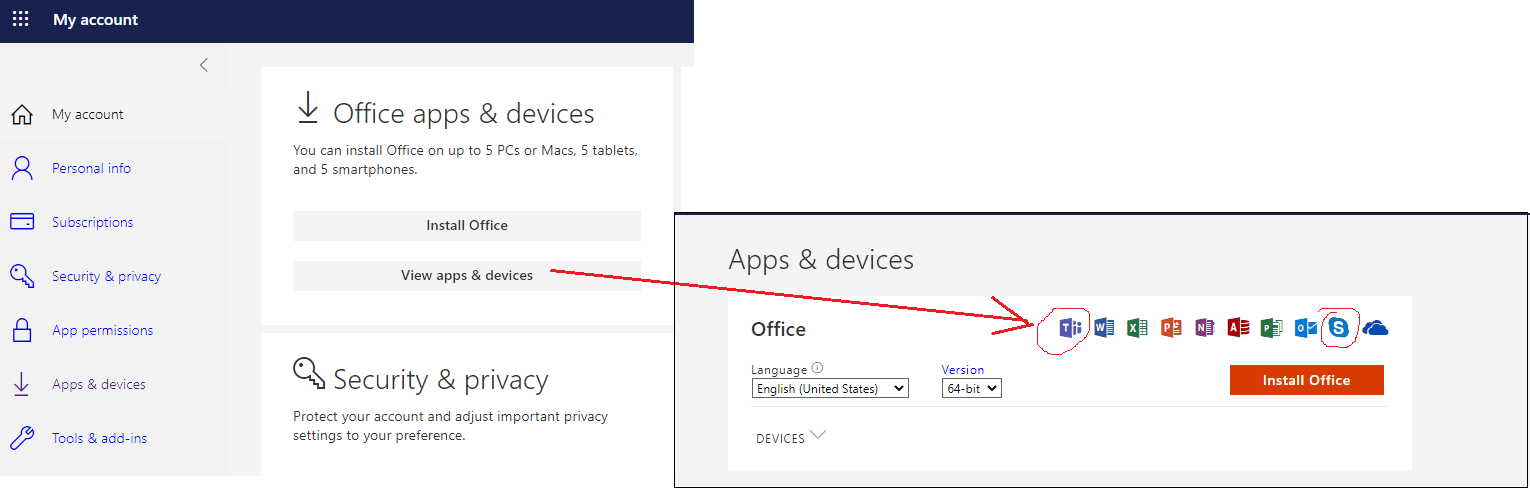Click the Language info icon
Image resolution: width=1530 pixels, height=495 pixels.
coord(818,368)
